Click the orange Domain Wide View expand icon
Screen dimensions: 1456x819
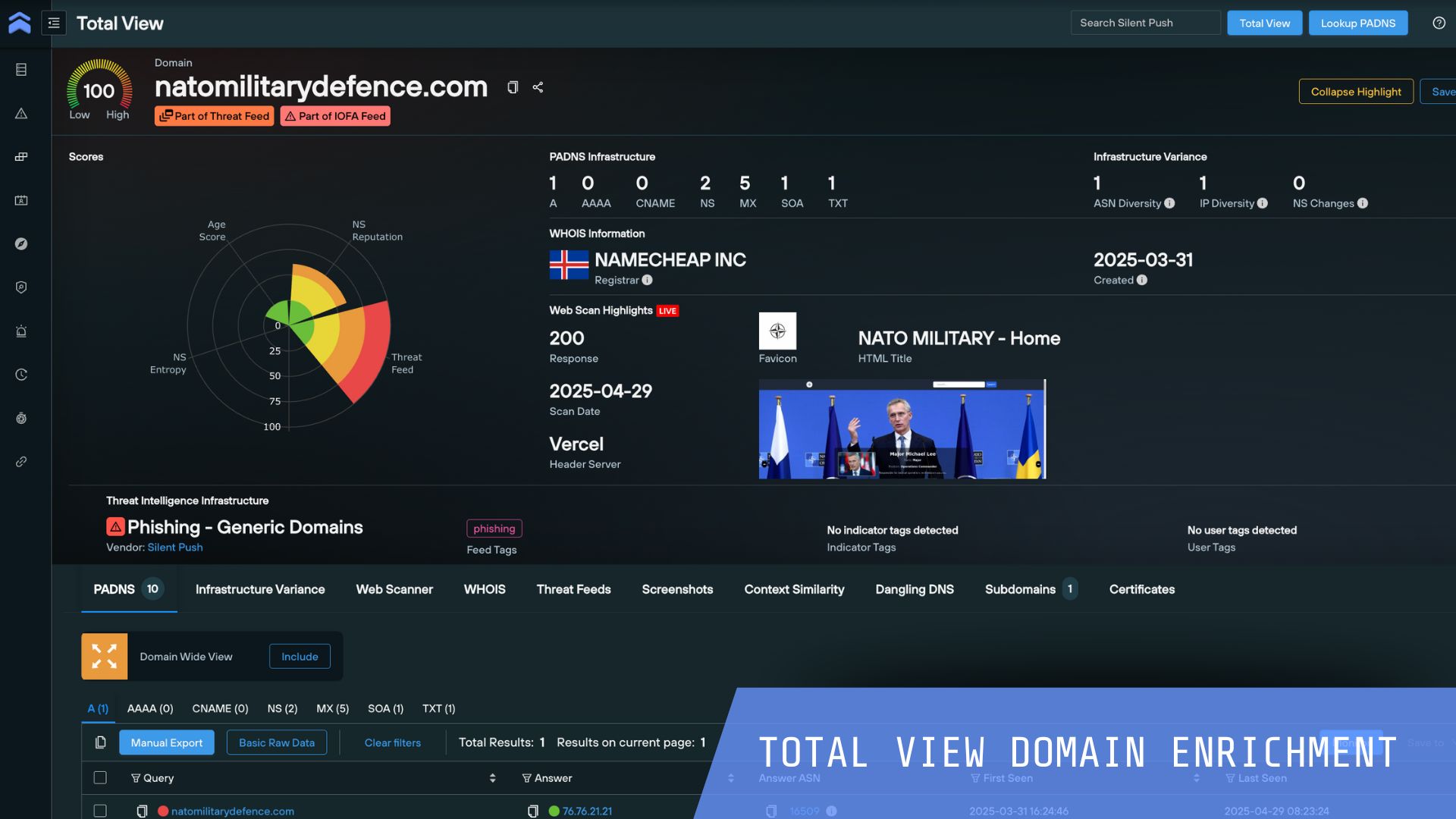tap(105, 657)
